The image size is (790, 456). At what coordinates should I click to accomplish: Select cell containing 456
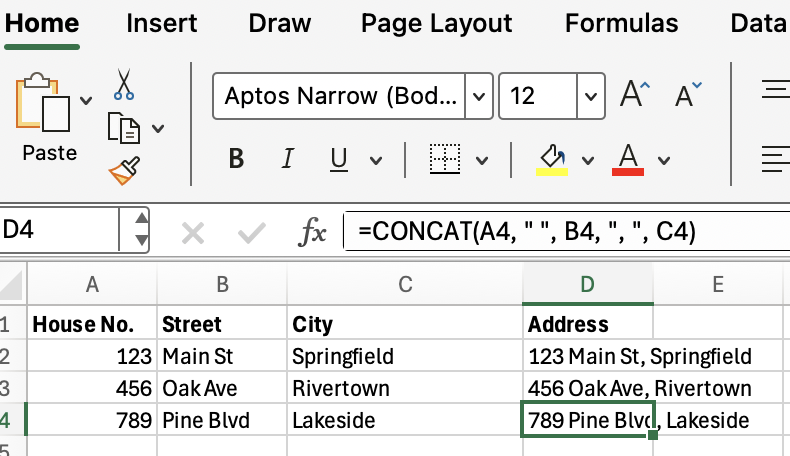(x=92, y=388)
